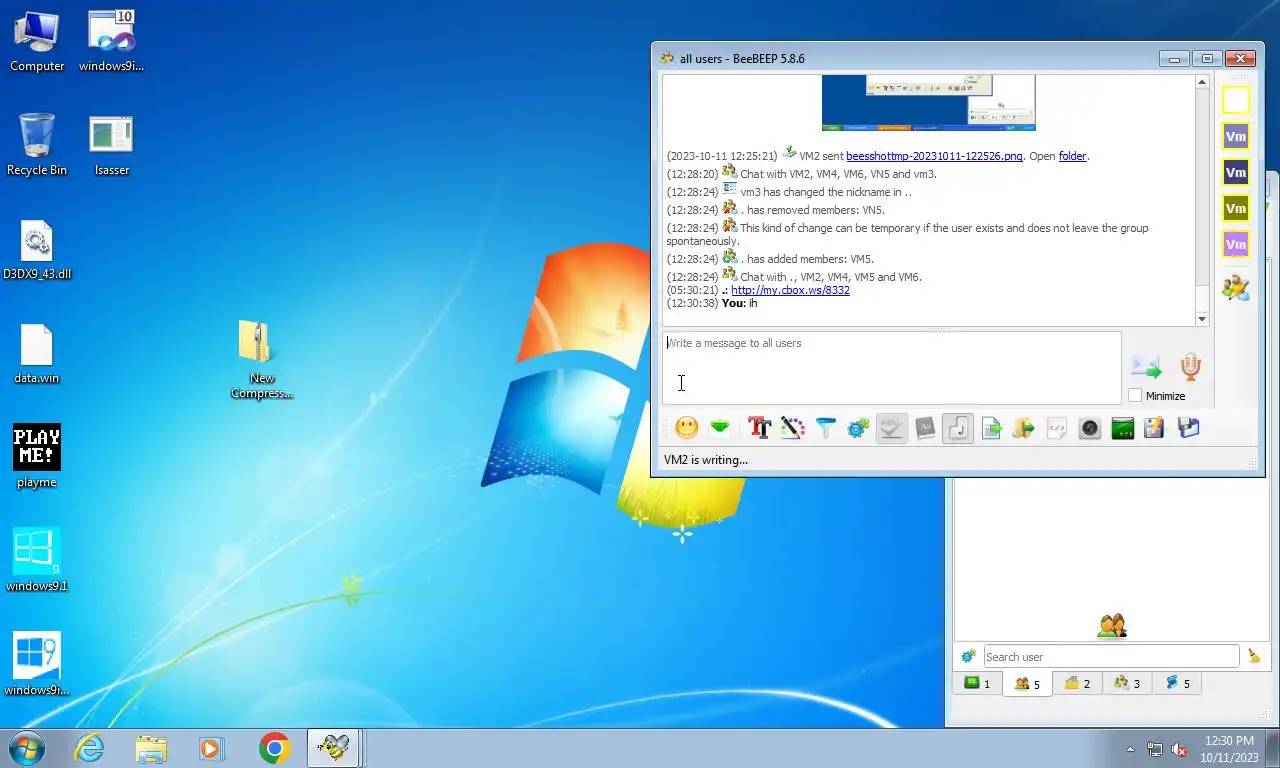Image resolution: width=1280 pixels, height=768 pixels.
Task: Open the taskbar clock showing 12:30 PM
Action: pyautogui.click(x=1229, y=749)
